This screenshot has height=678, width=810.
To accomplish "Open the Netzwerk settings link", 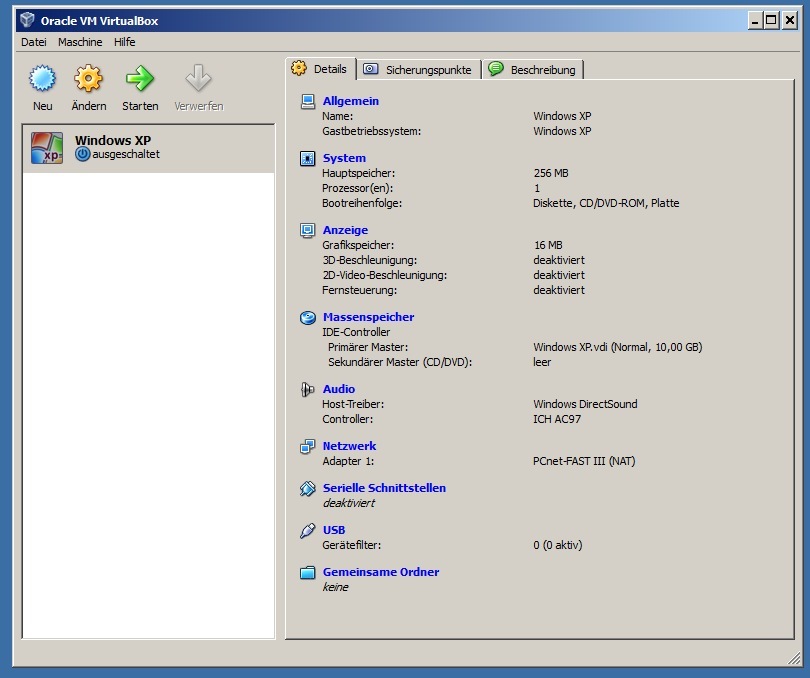I will point(349,446).
